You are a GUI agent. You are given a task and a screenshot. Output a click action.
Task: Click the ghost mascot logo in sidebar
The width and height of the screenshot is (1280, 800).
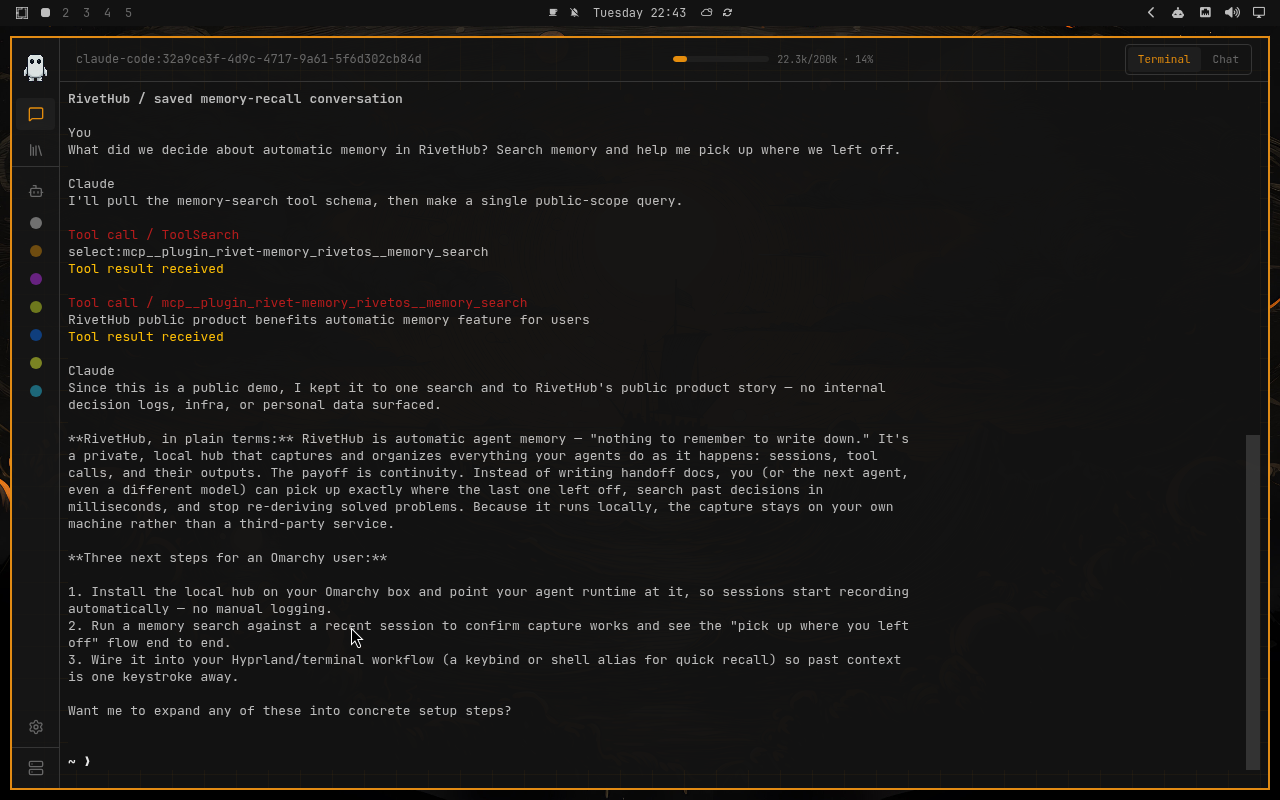click(36, 67)
